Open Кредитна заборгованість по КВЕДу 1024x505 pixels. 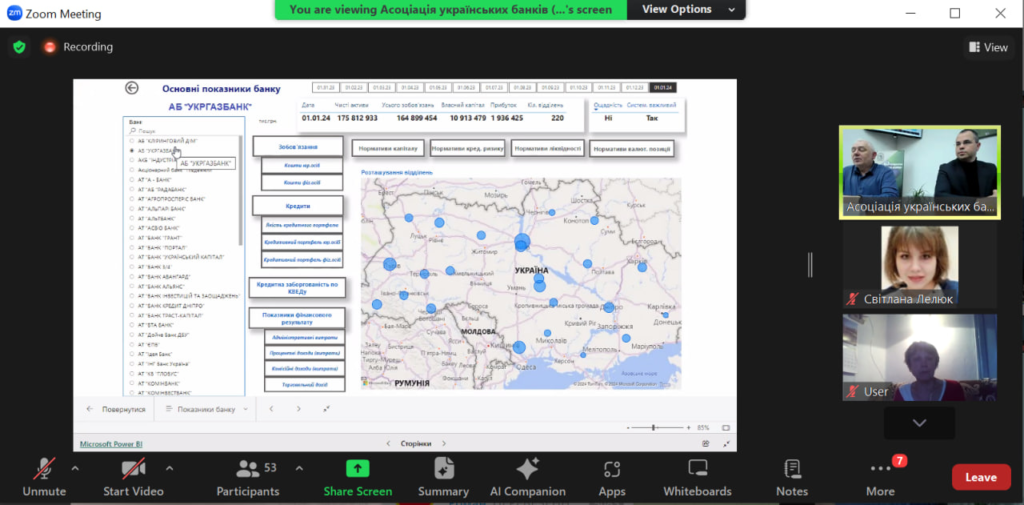click(297, 287)
